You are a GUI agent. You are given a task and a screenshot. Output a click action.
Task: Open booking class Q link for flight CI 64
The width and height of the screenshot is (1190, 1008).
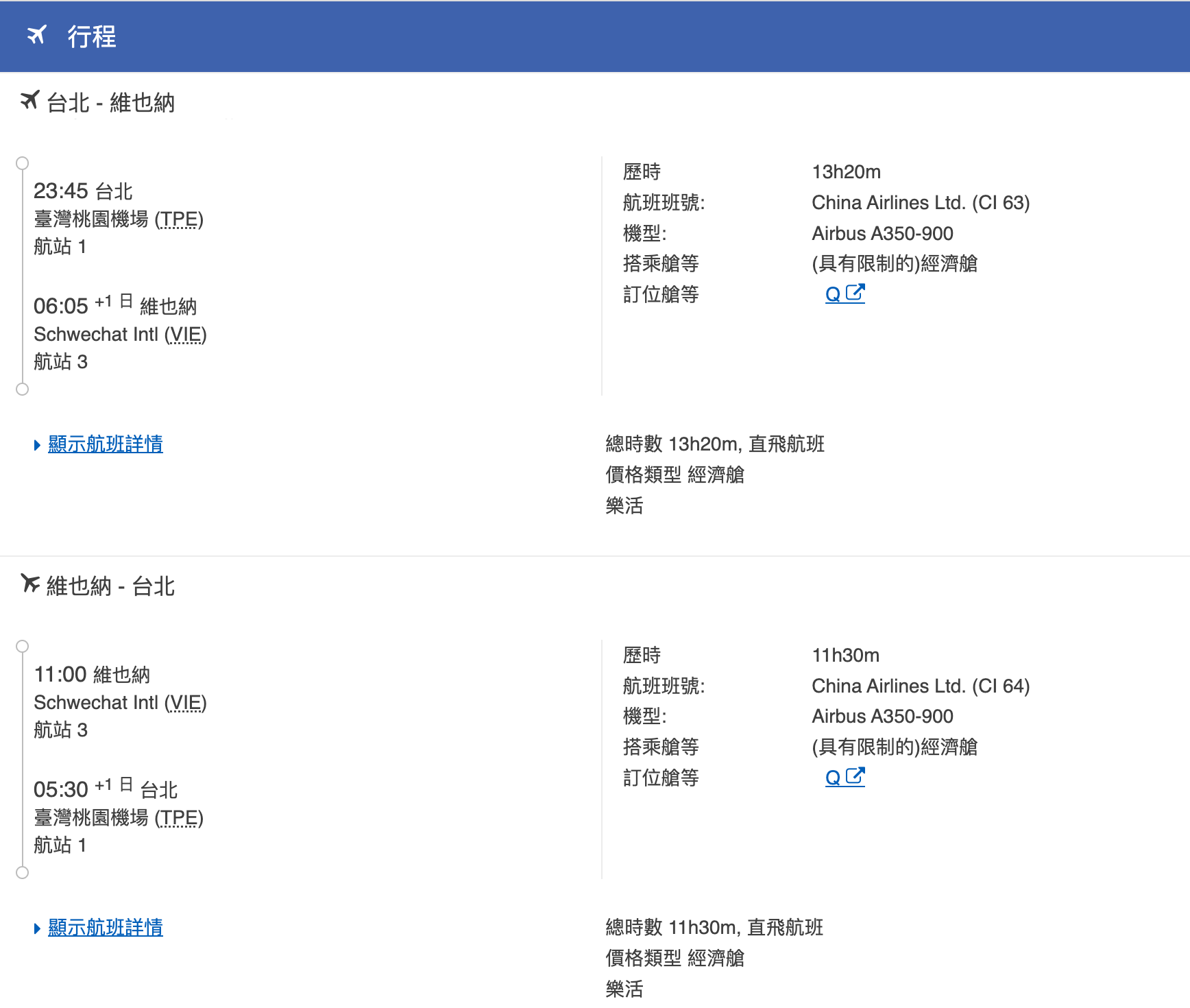833,778
